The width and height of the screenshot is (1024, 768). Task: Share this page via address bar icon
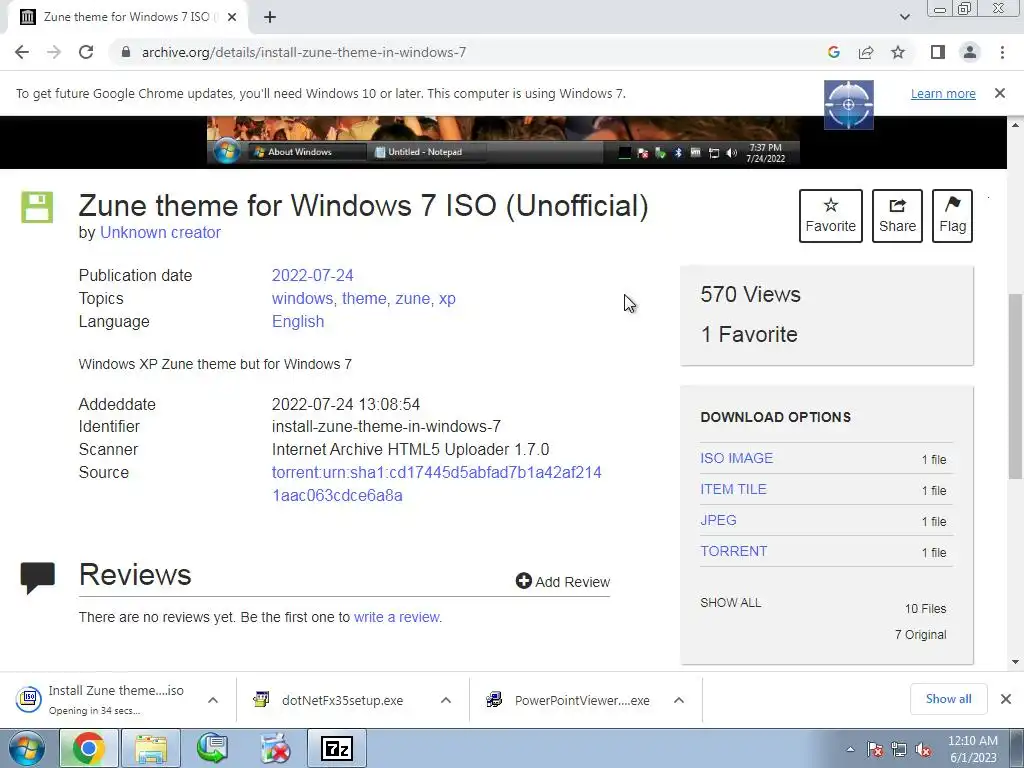click(x=866, y=52)
